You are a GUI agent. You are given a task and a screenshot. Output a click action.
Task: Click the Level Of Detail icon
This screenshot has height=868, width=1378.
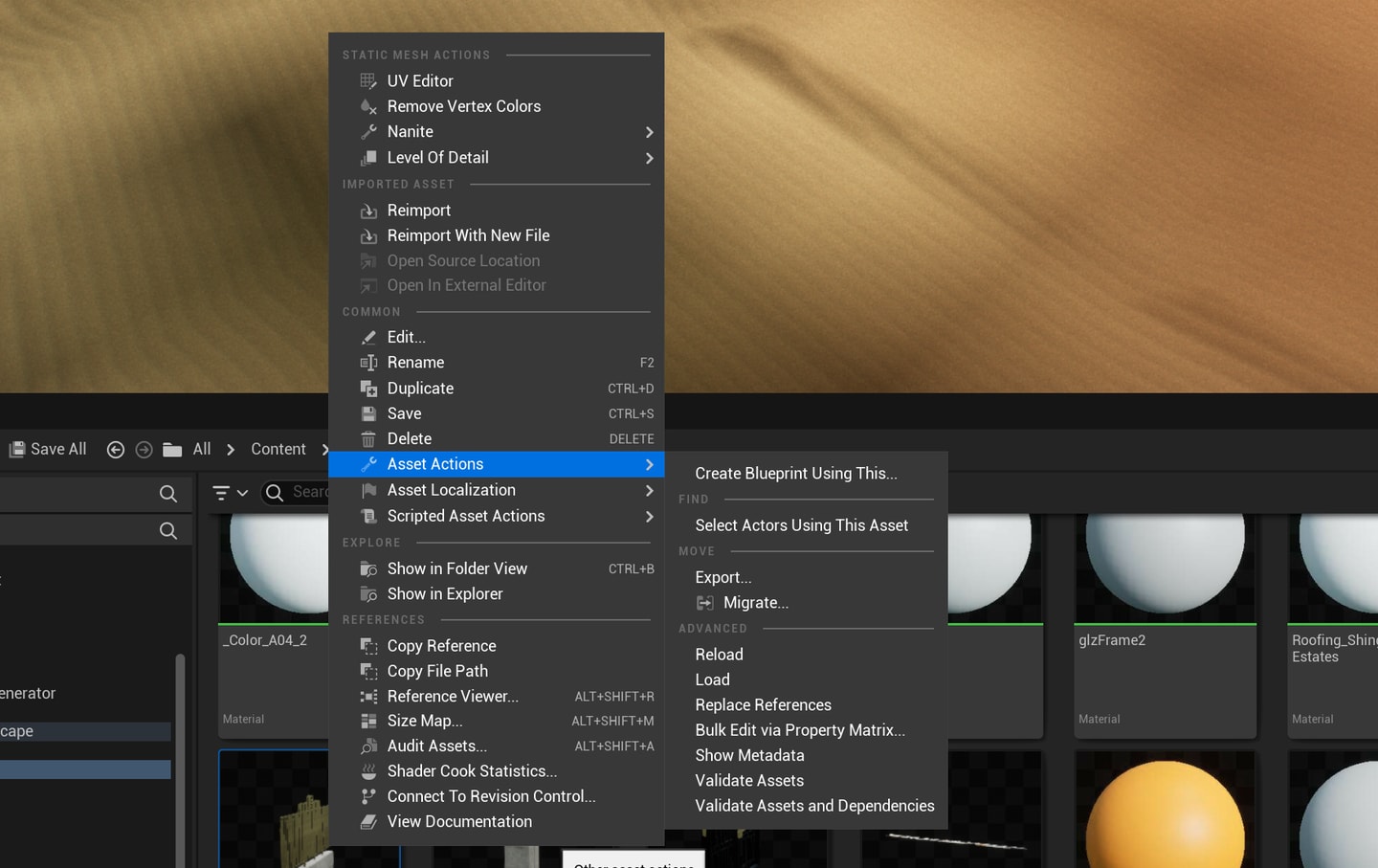tap(368, 158)
